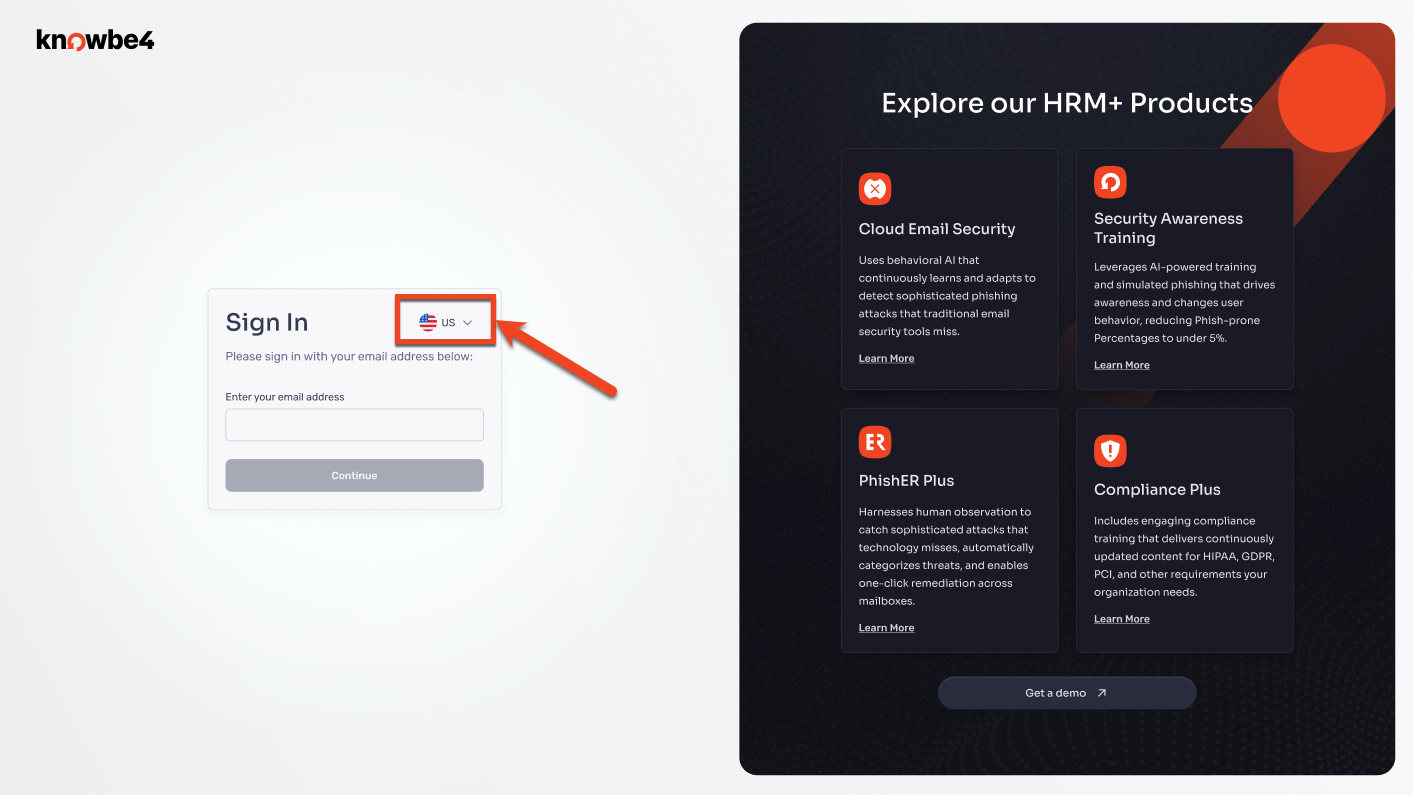Image resolution: width=1413 pixels, height=795 pixels.
Task: Open Learn More under Cloud Email Security
Action: [x=886, y=358]
